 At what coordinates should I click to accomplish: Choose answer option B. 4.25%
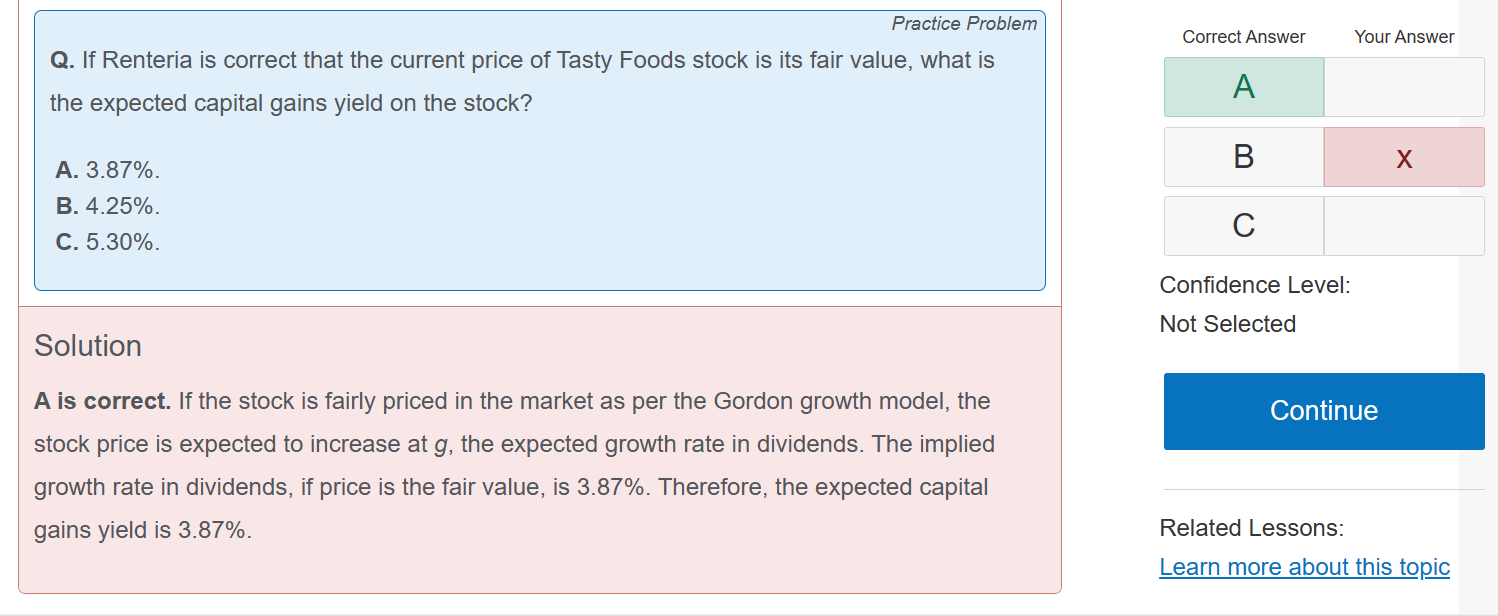[x=108, y=207]
